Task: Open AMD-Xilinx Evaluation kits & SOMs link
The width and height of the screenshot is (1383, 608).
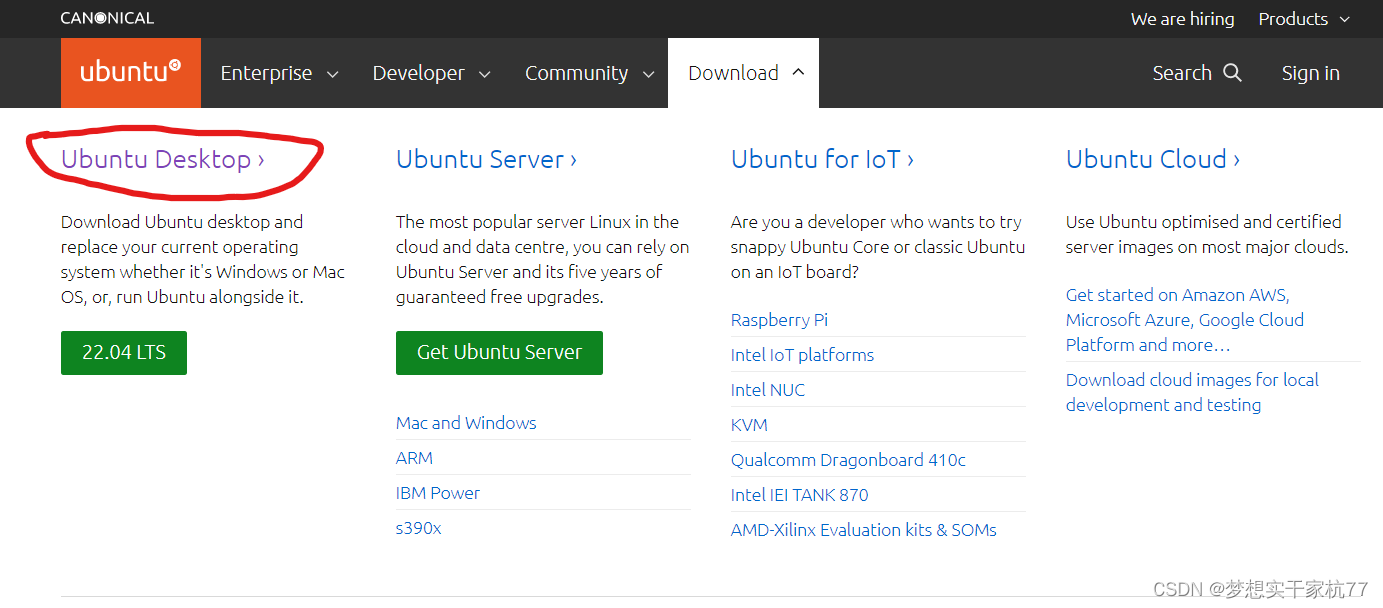Action: 863,530
